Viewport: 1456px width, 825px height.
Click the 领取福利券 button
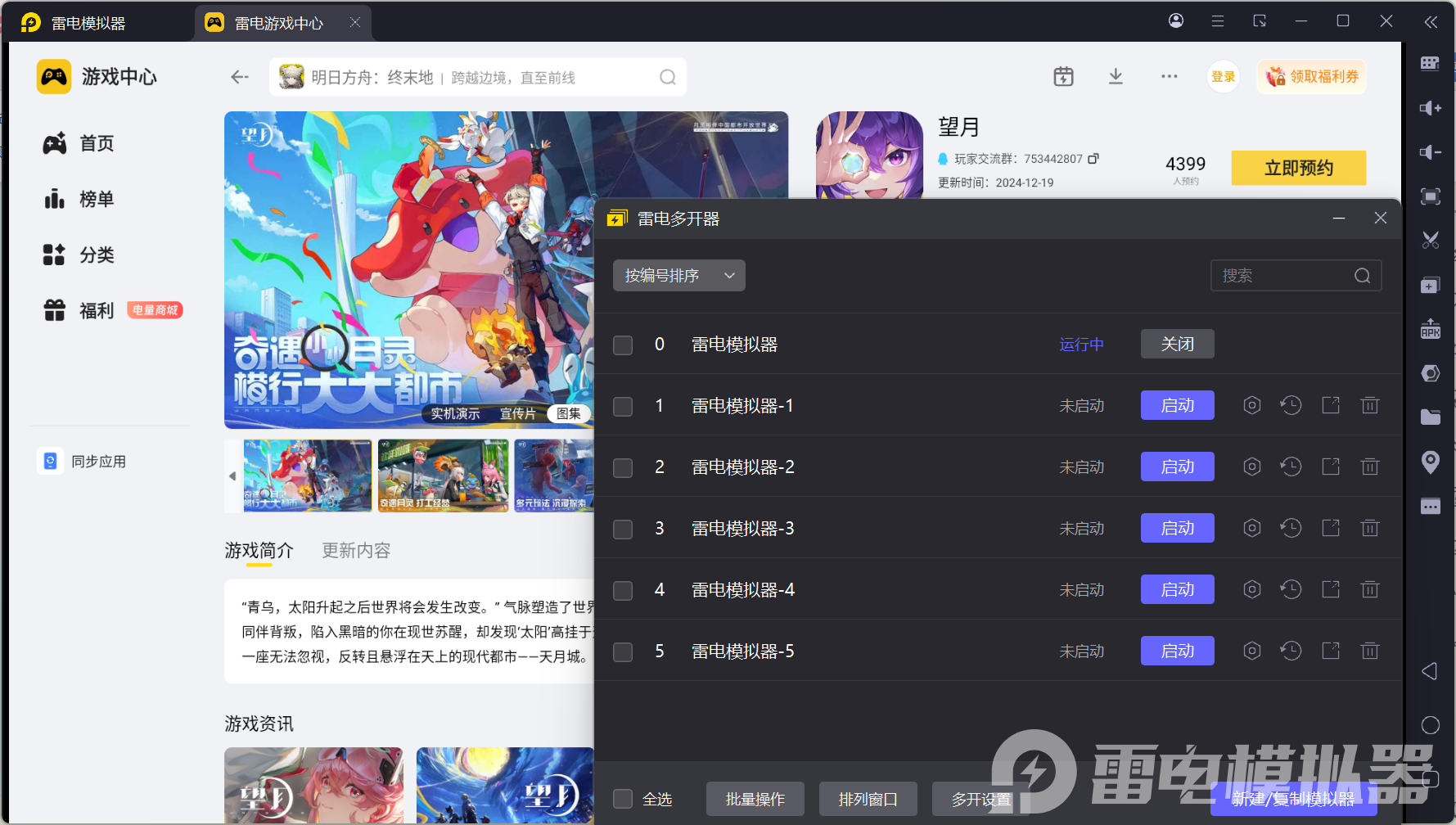(1312, 77)
